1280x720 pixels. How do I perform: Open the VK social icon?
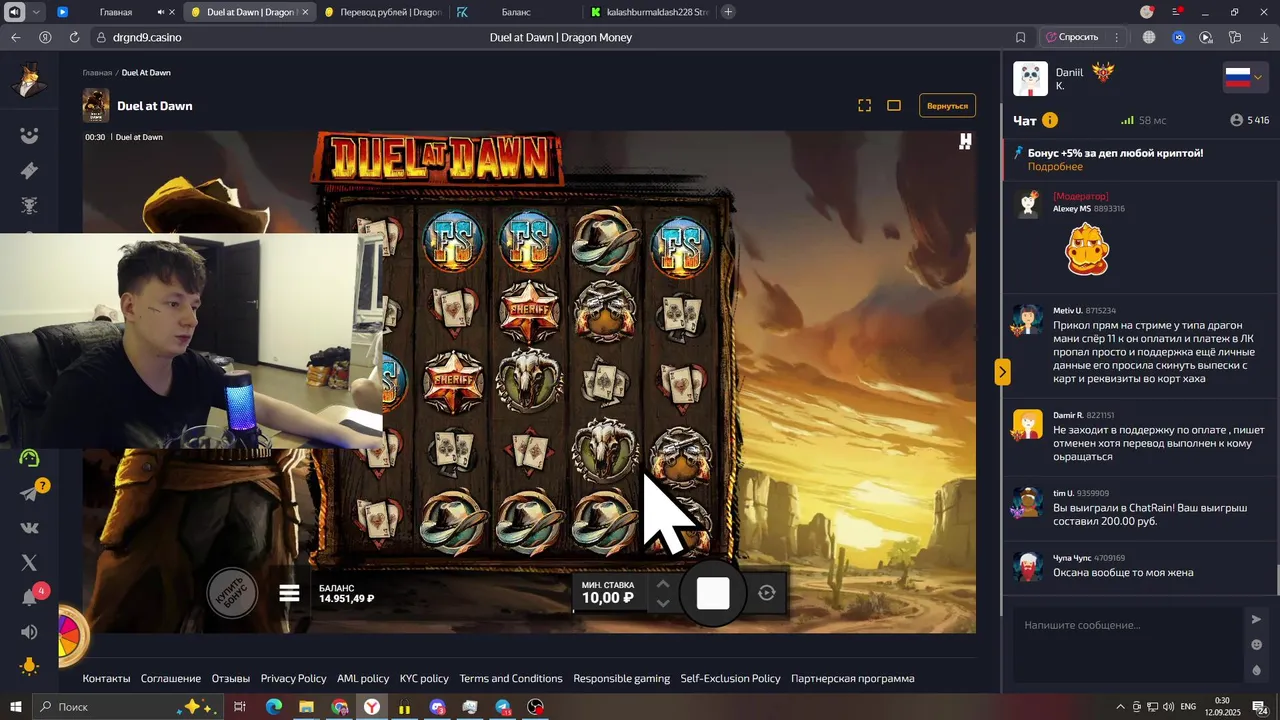30,528
